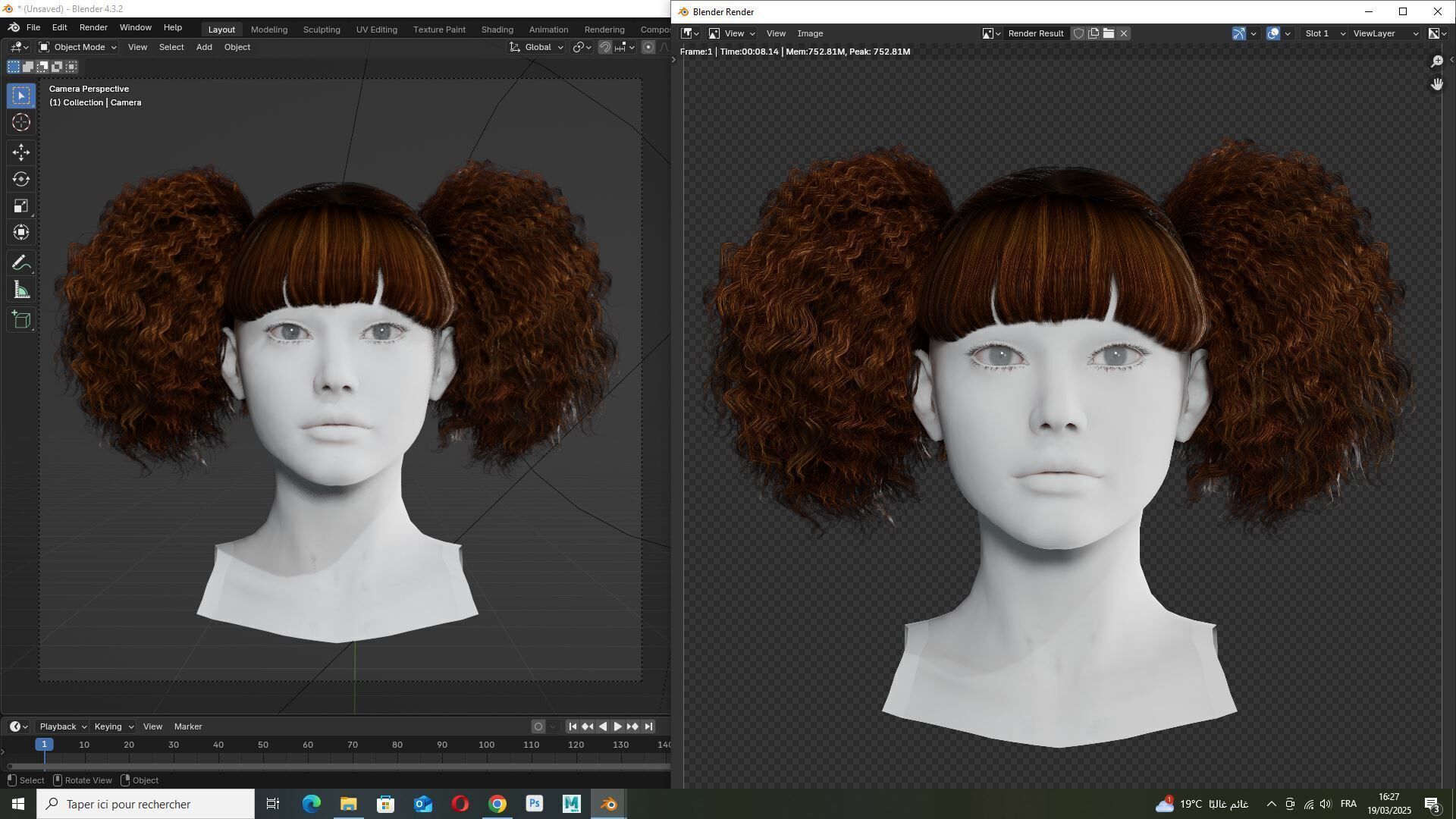Jump to next keyframe

(x=633, y=726)
